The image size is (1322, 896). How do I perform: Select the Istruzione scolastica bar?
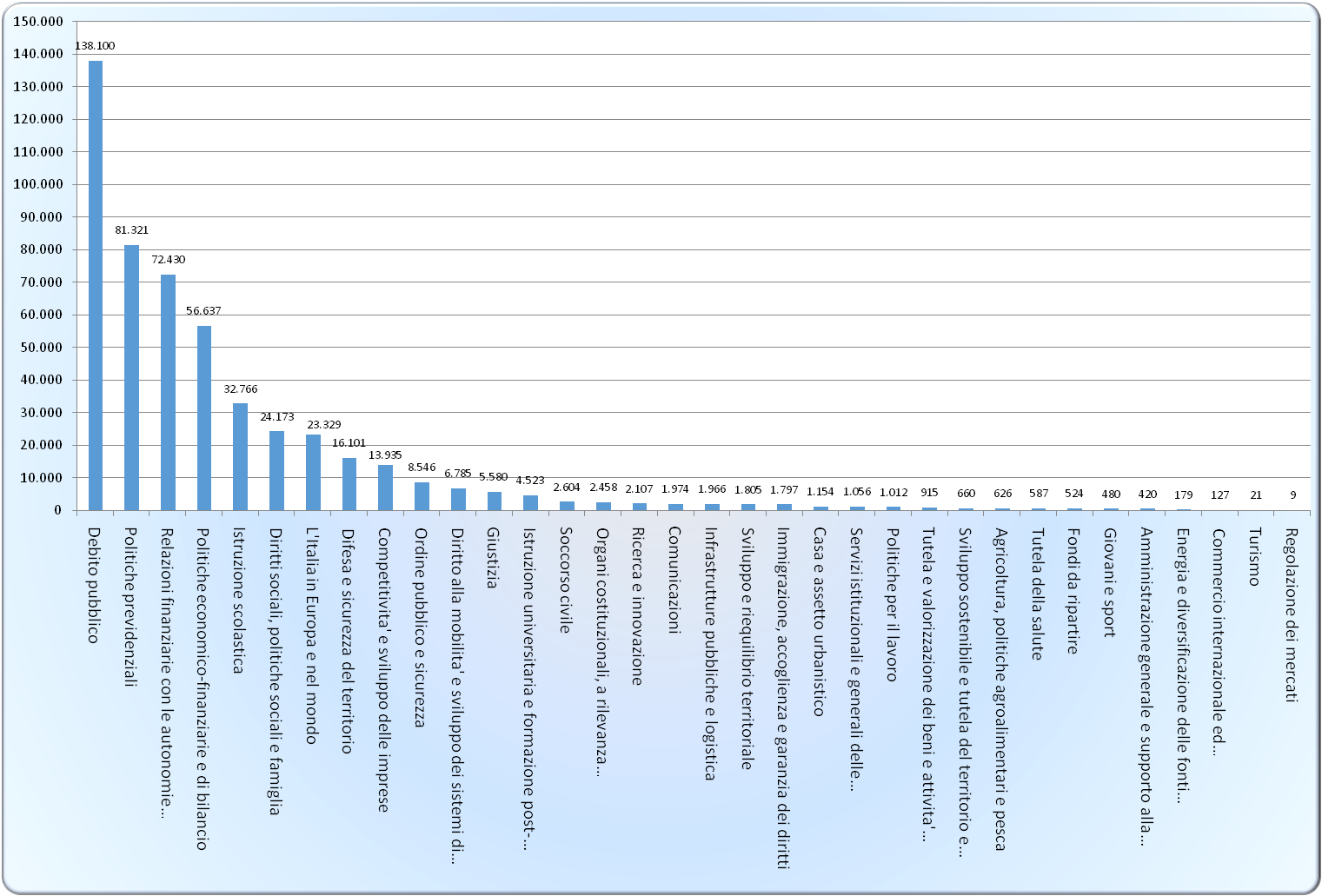[x=240, y=456]
